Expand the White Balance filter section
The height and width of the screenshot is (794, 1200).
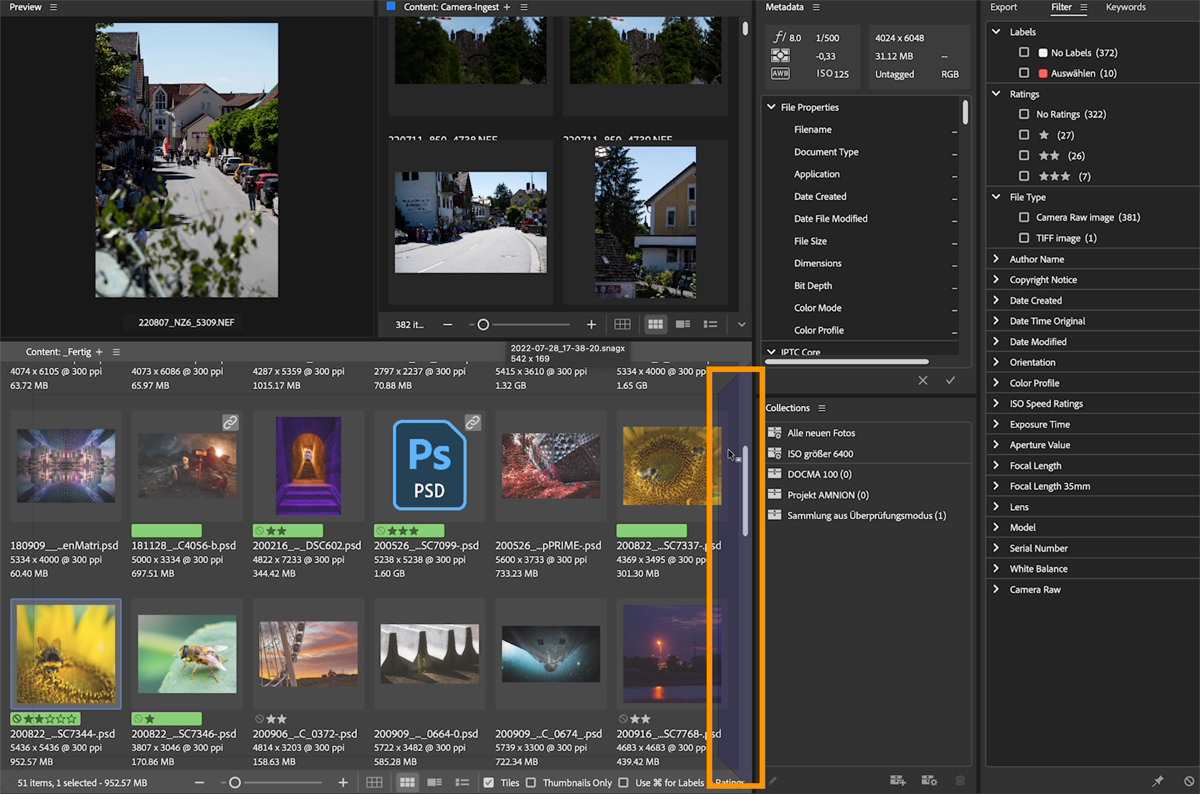tap(996, 569)
